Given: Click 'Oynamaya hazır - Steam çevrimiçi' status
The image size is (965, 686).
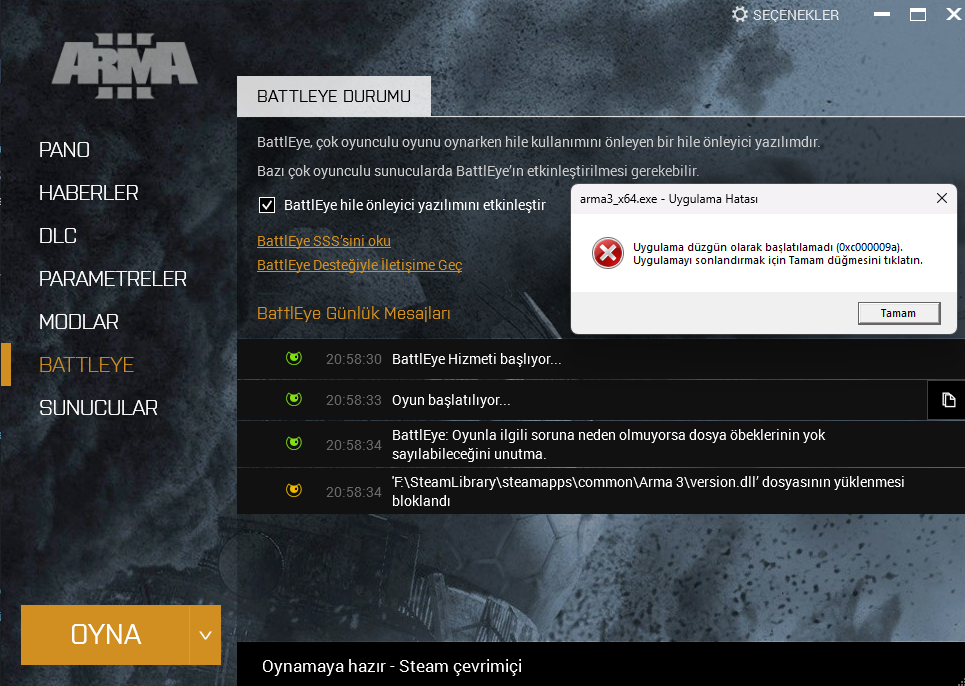Looking at the screenshot, I should pos(392,666).
